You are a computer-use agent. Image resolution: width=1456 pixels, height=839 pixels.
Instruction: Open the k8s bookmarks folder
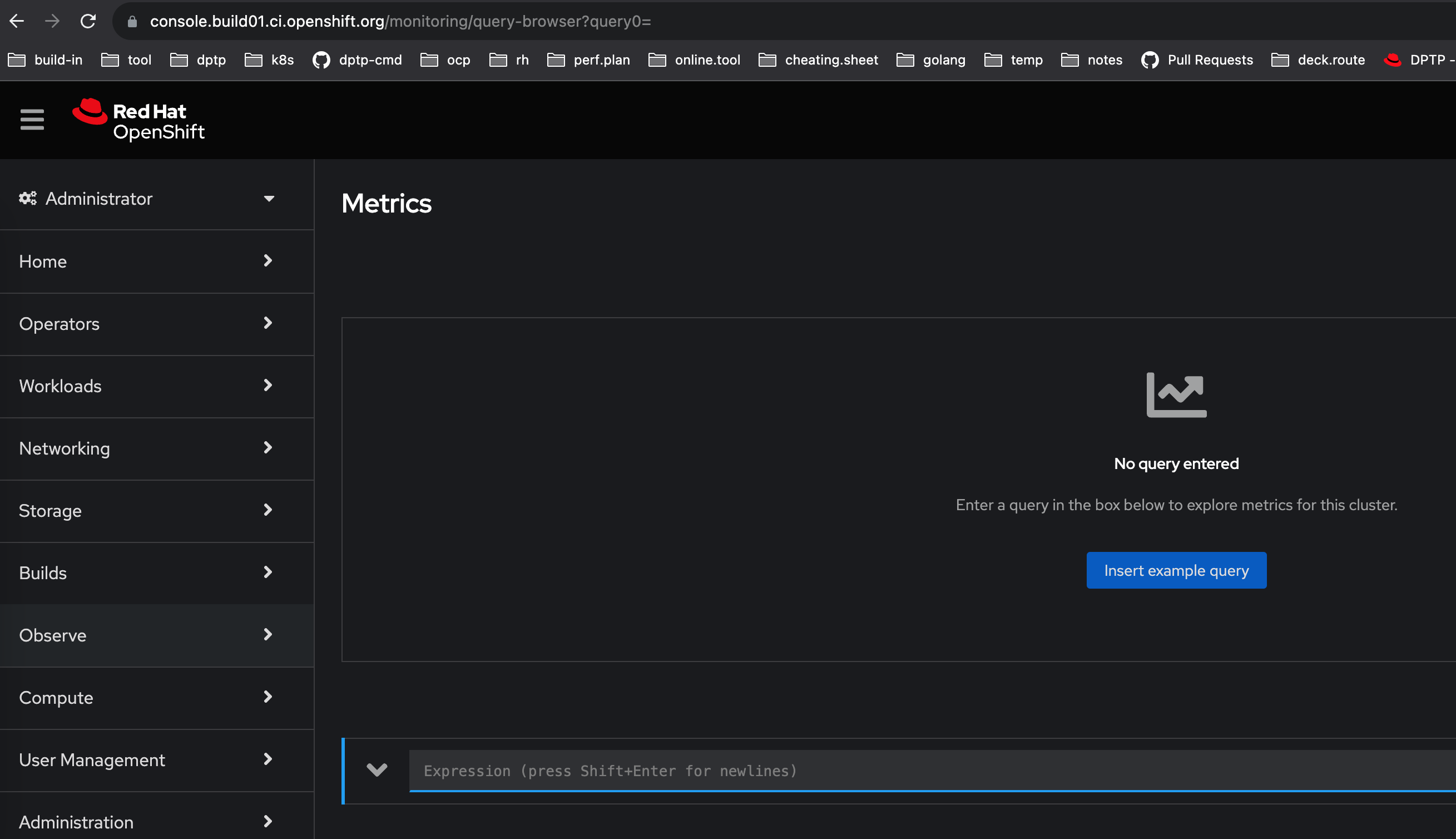point(269,60)
